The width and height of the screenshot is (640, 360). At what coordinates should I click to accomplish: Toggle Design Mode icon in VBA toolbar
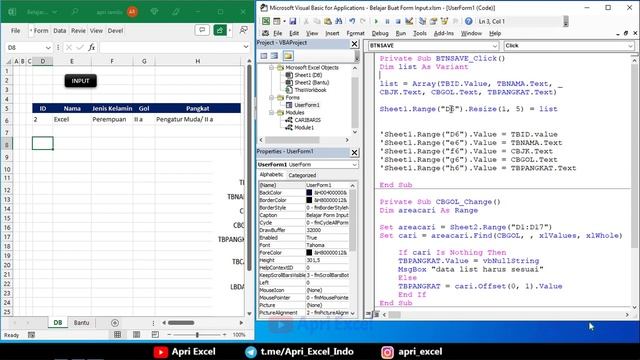[x=409, y=21]
